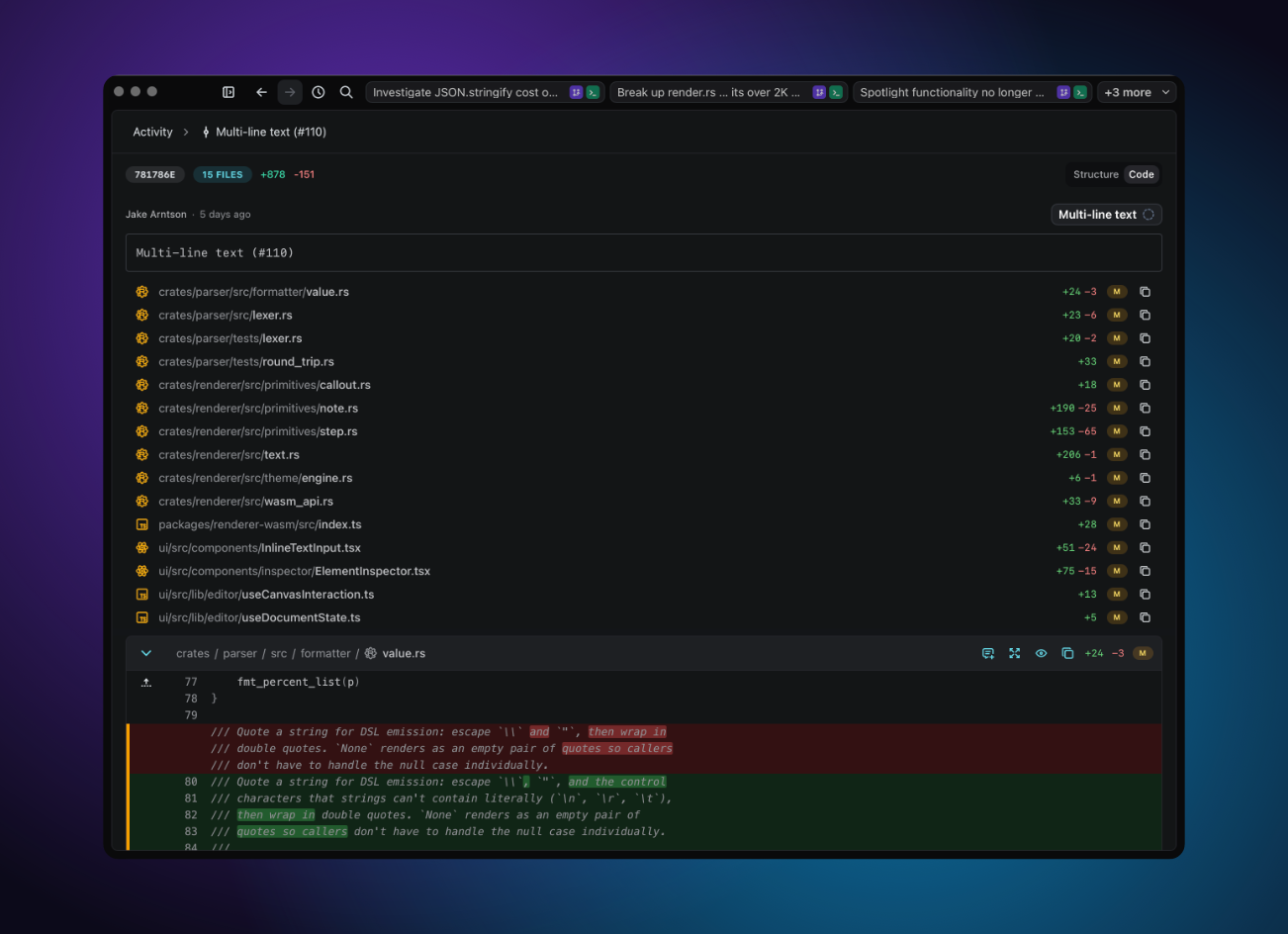Open the +3 more tabs dropdown

point(1137,92)
